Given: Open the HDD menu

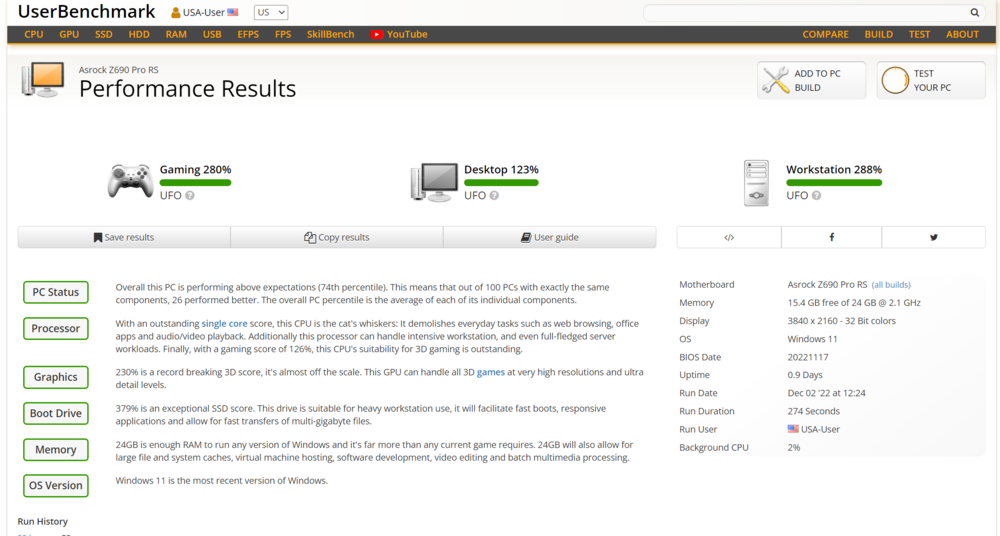Looking at the screenshot, I should 139,34.
